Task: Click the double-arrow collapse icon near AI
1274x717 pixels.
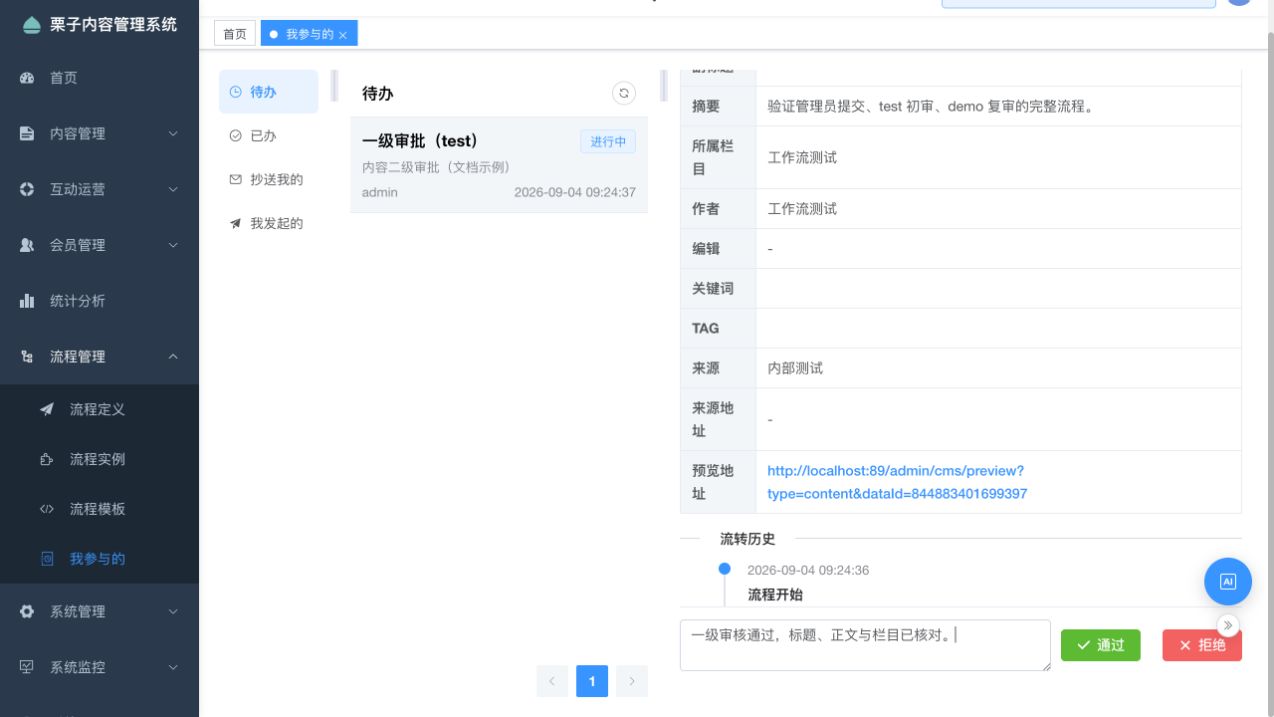Action: (x=1228, y=626)
